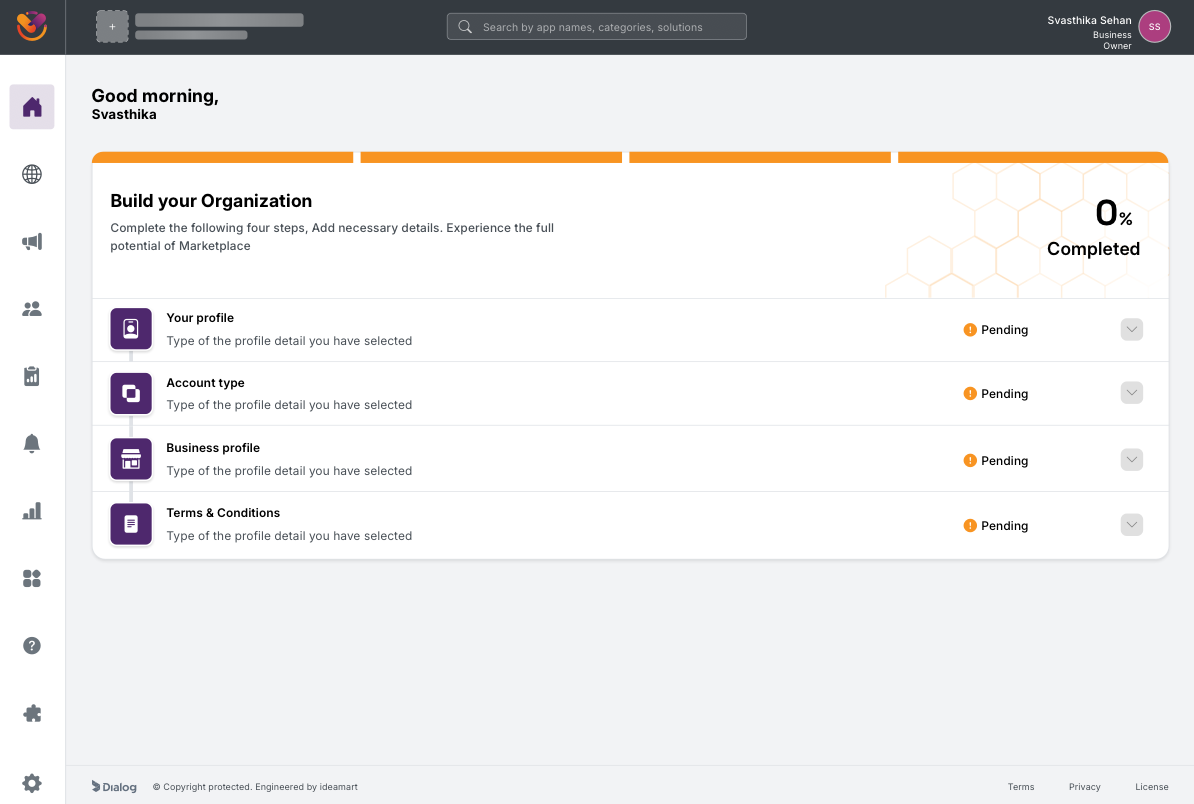Click the Build your Organization heading
Image resolution: width=1194 pixels, height=804 pixels.
click(x=211, y=201)
